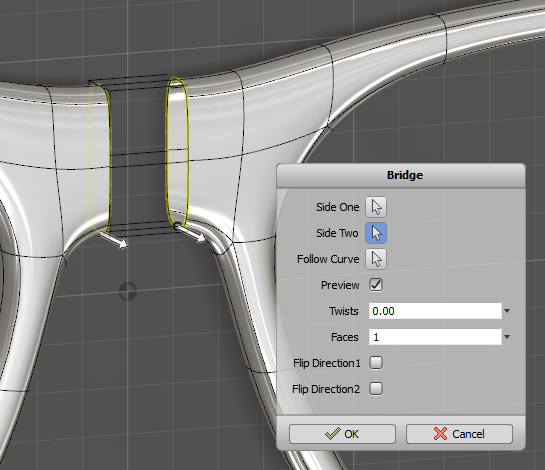Open the Faces dropdown arrow
545x470 pixels.
pyautogui.click(x=507, y=337)
